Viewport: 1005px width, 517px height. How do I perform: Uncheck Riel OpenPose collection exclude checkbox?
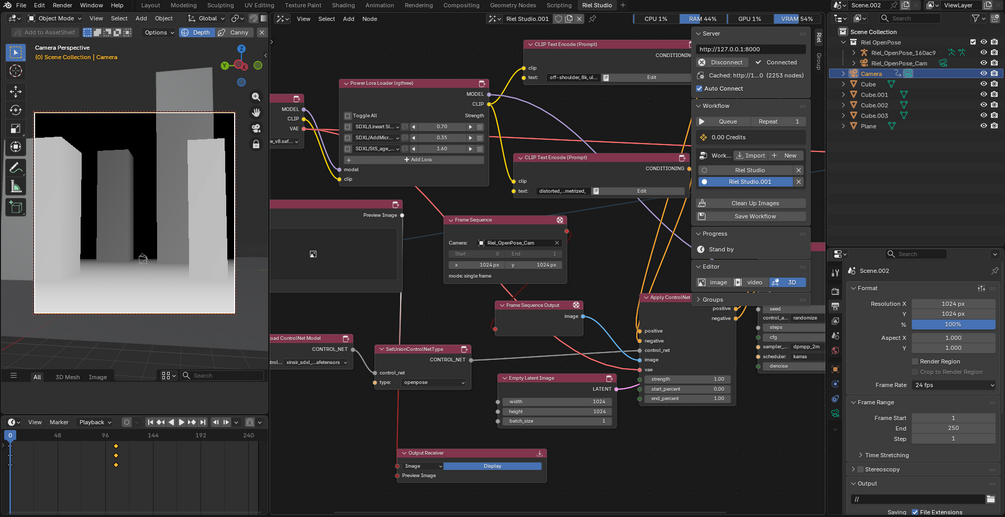click(x=972, y=42)
